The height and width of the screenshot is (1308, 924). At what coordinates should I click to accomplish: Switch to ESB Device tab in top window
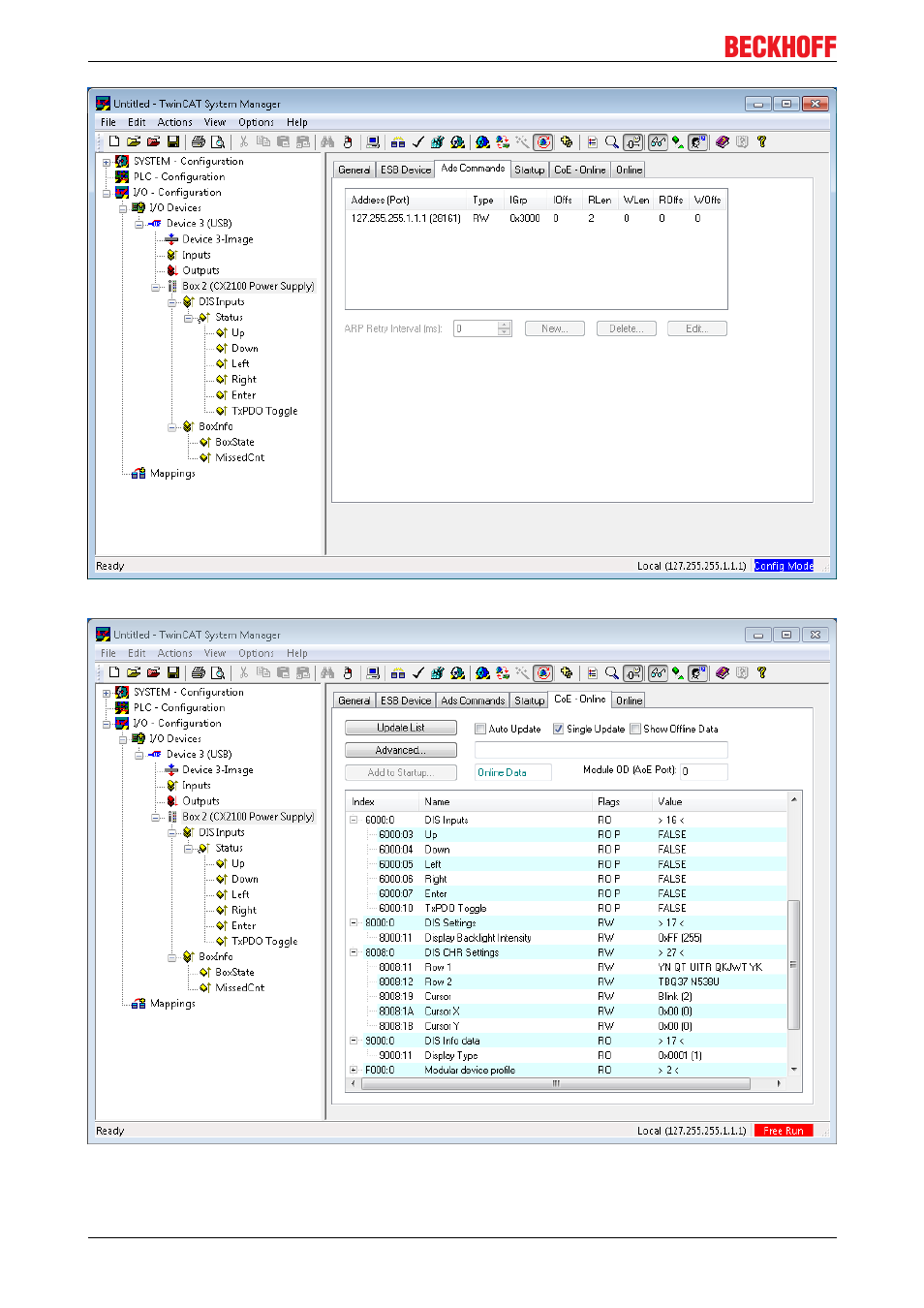click(405, 170)
